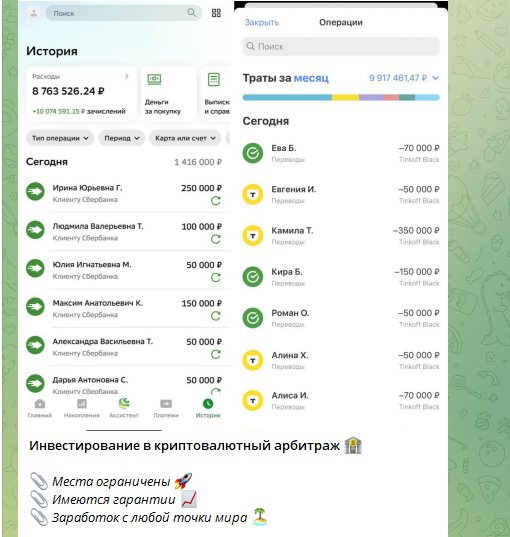Click the yellow segment of spending bar
This screenshot has width=510, height=537.
[345, 98]
